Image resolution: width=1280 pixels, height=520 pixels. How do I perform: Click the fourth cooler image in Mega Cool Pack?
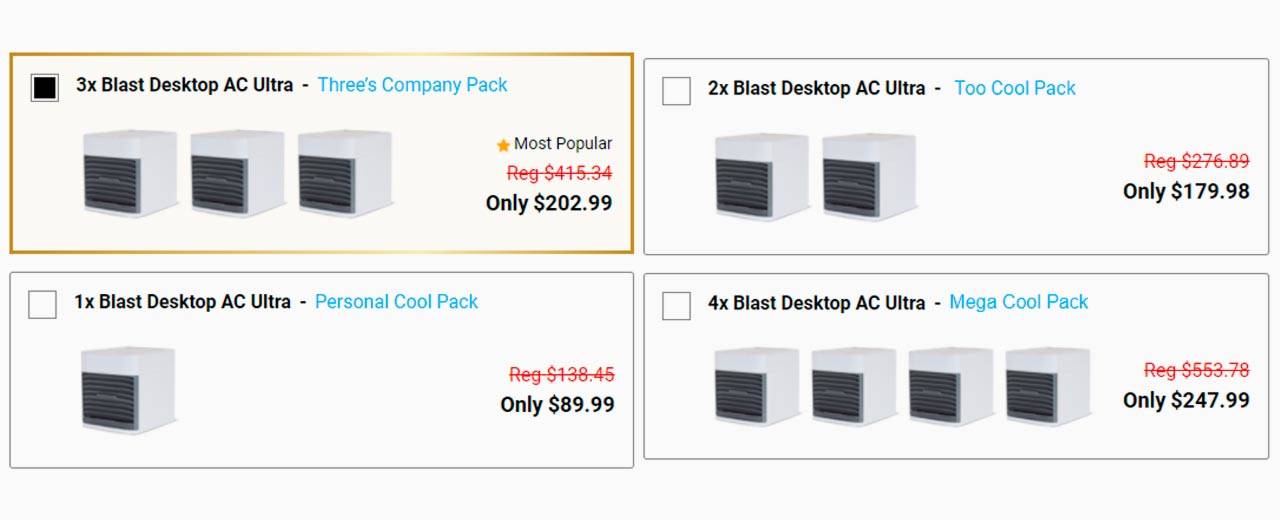(1047, 386)
